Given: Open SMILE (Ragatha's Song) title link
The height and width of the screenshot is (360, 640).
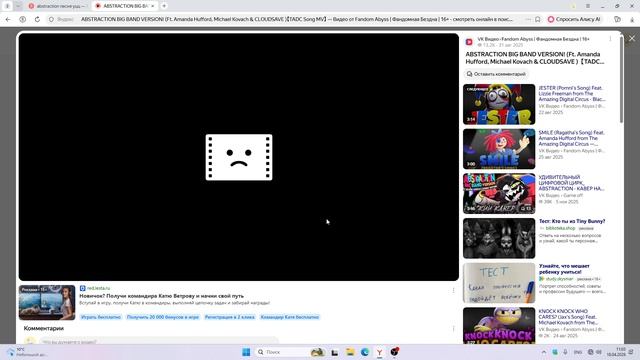Looking at the screenshot, I should (x=572, y=138).
